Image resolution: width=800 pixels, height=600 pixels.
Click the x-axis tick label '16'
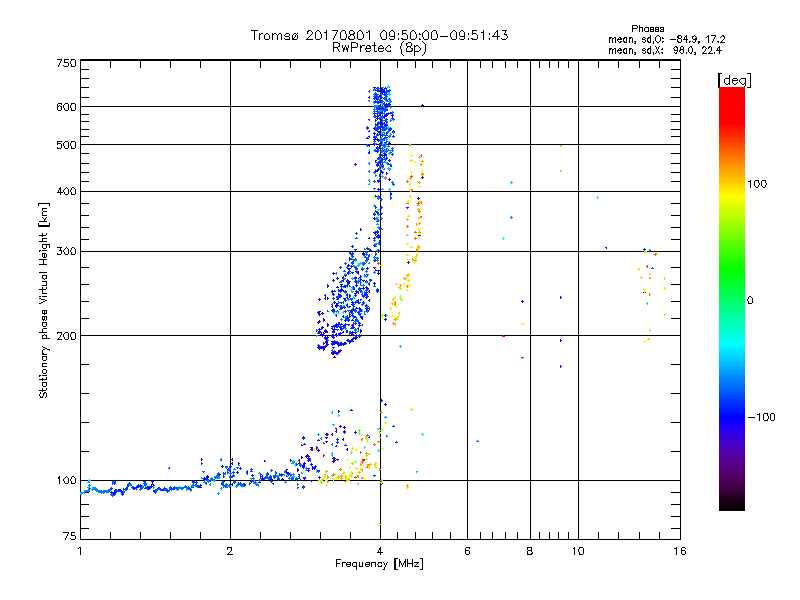(x=680, y=551)
